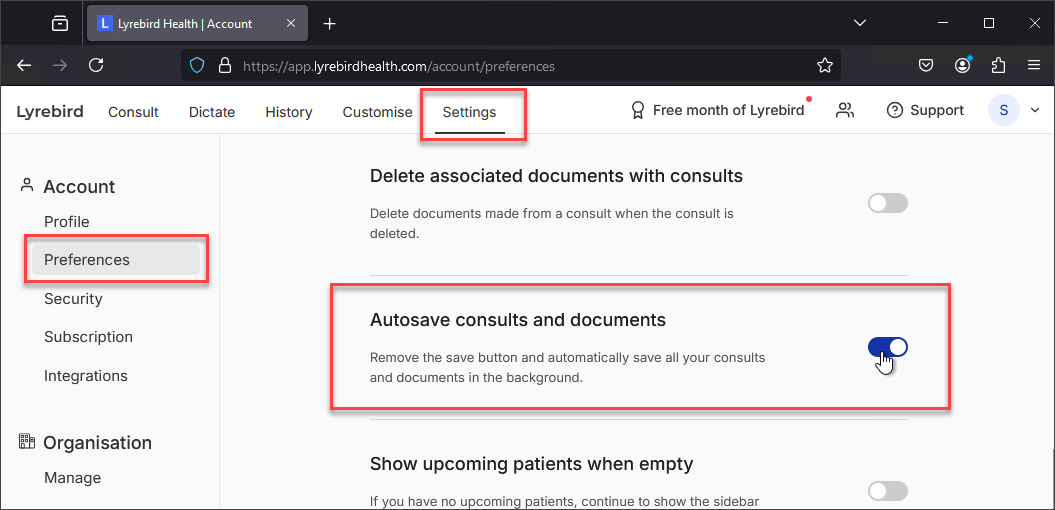The height and width of the screenshot is (510, 1055).
Task: Click the team members people icon
Action: (x=844, y=110)
